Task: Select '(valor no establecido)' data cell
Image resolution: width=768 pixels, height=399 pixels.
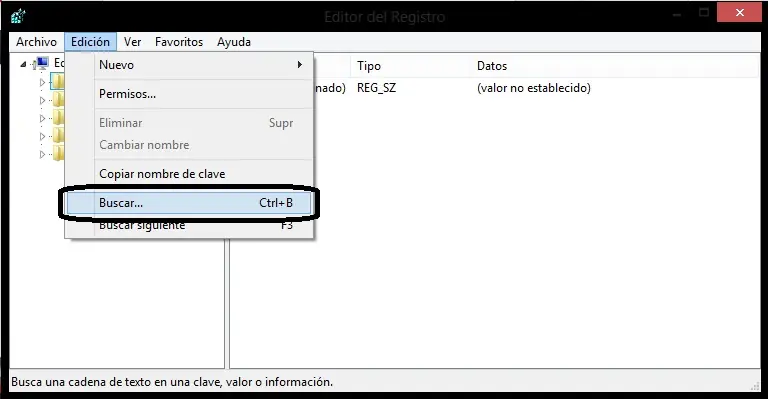Action: pyautogui.click(x=533, y=88)
